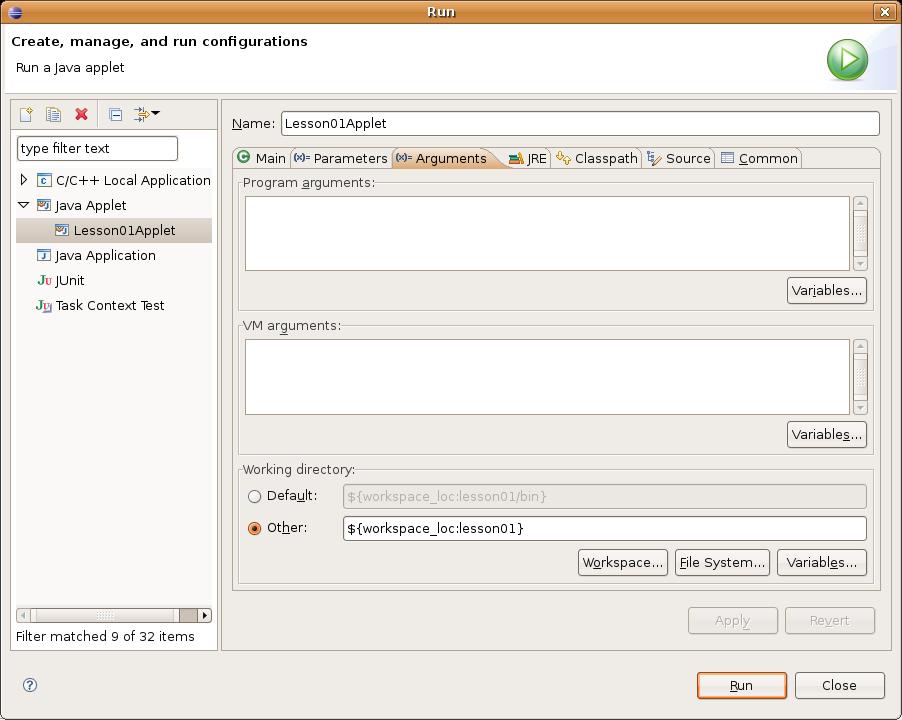Open help with the question mark icon
The height and width of the screenshot is (720, 902).
tap(30, 685)
